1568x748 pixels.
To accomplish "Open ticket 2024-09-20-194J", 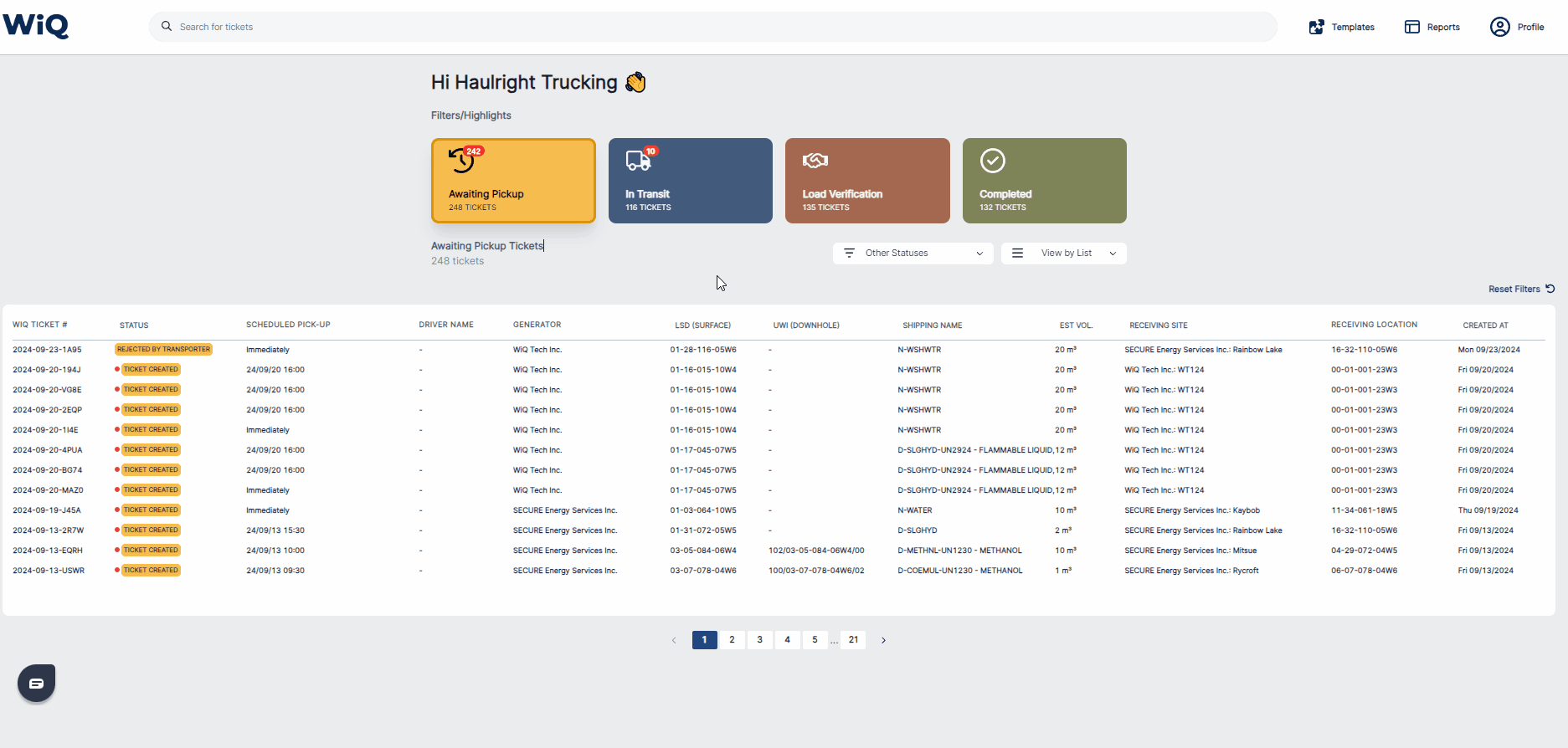I will click(47, 370).
